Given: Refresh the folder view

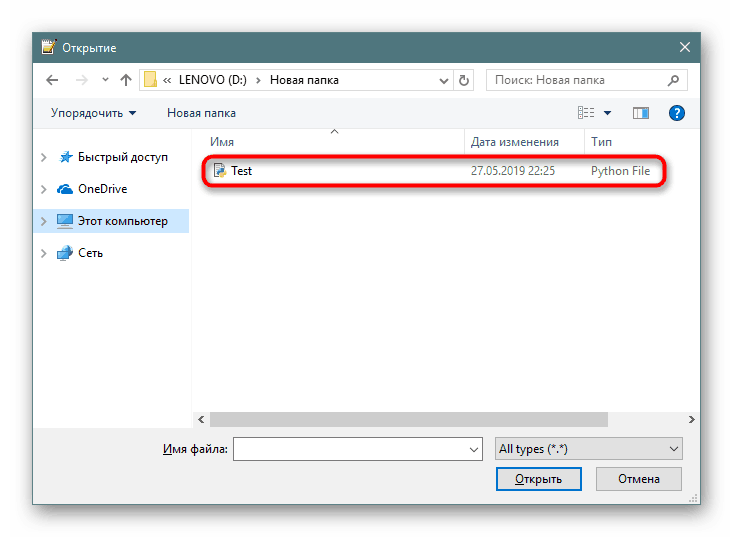Looking at the screenshot, I should 463,80.
